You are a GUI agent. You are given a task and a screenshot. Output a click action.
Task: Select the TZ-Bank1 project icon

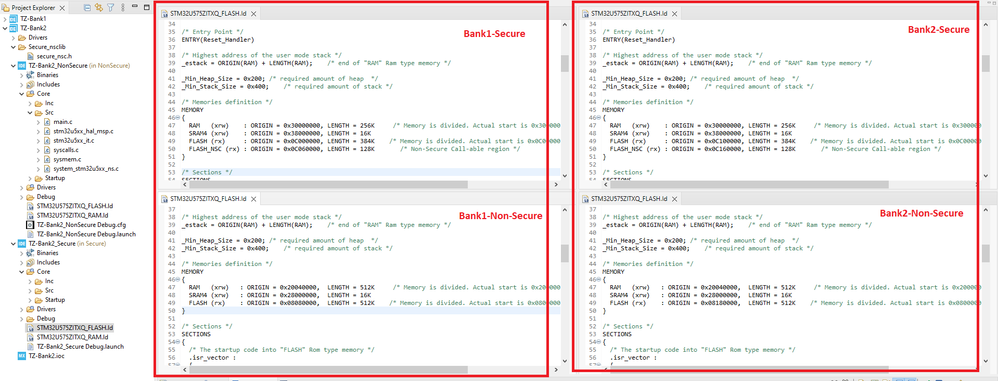click(x=13, y=19)
